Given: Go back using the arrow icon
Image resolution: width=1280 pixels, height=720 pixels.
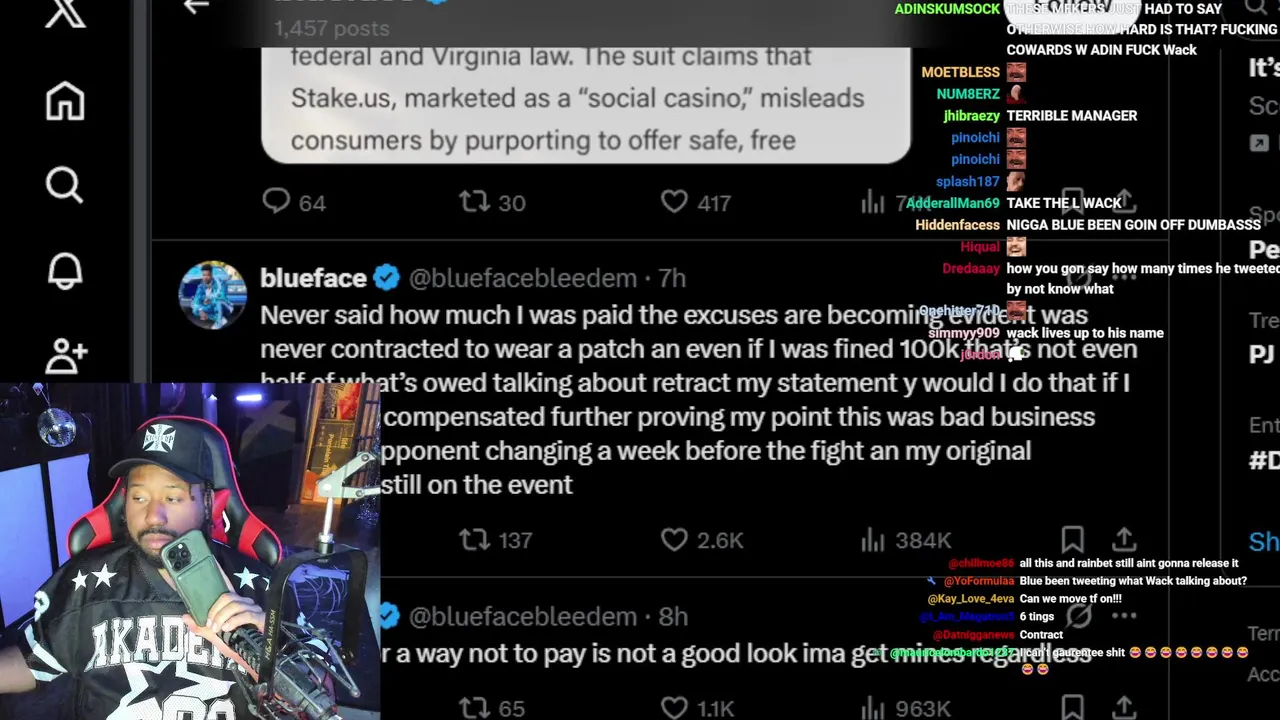Looking at the screenshot, I should click(196, 7).
